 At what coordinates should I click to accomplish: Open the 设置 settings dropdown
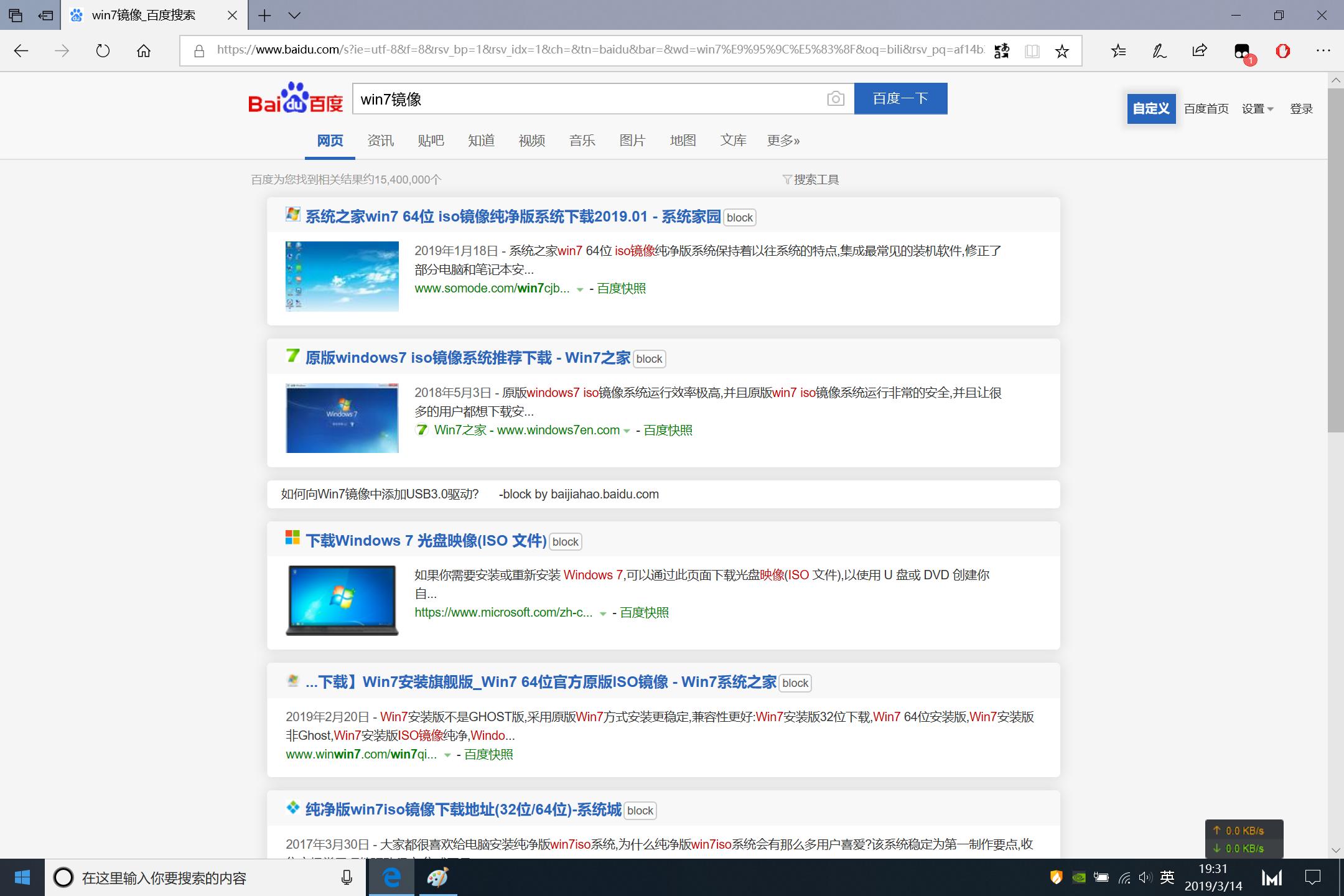(x=1258, y=108)
